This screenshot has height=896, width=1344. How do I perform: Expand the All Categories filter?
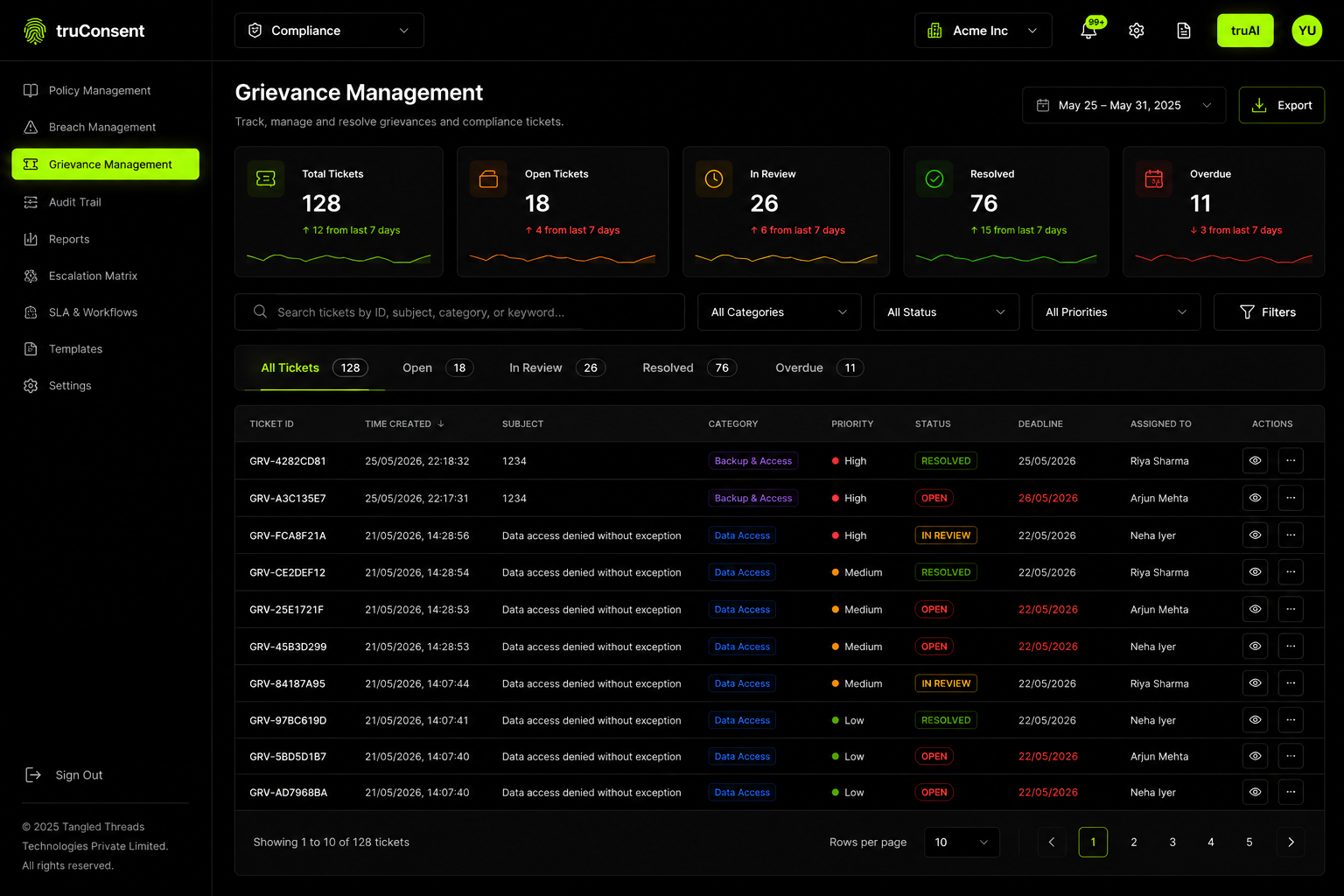pos(780,311)
